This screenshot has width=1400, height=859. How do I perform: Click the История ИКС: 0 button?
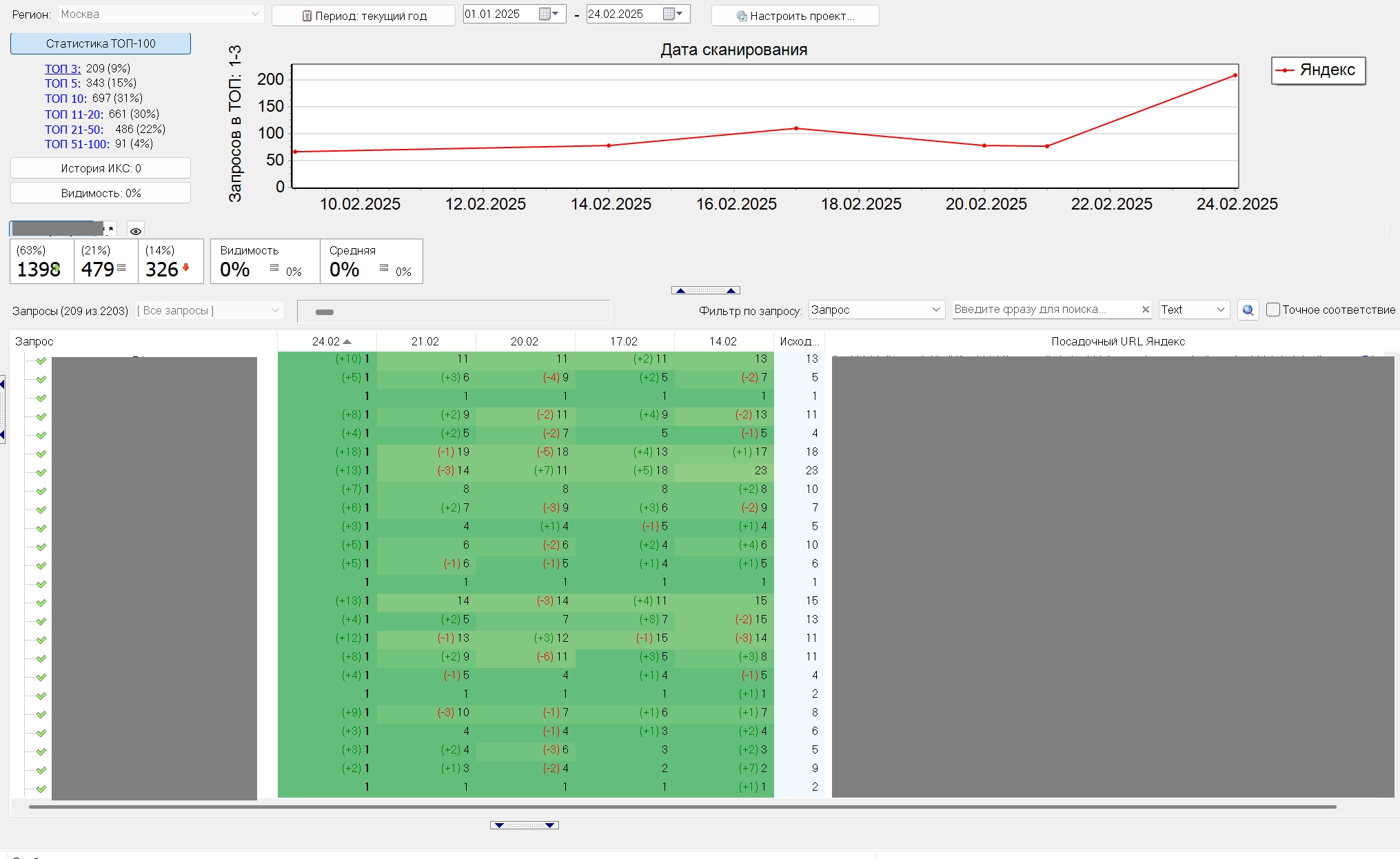[x=101, y=168]
